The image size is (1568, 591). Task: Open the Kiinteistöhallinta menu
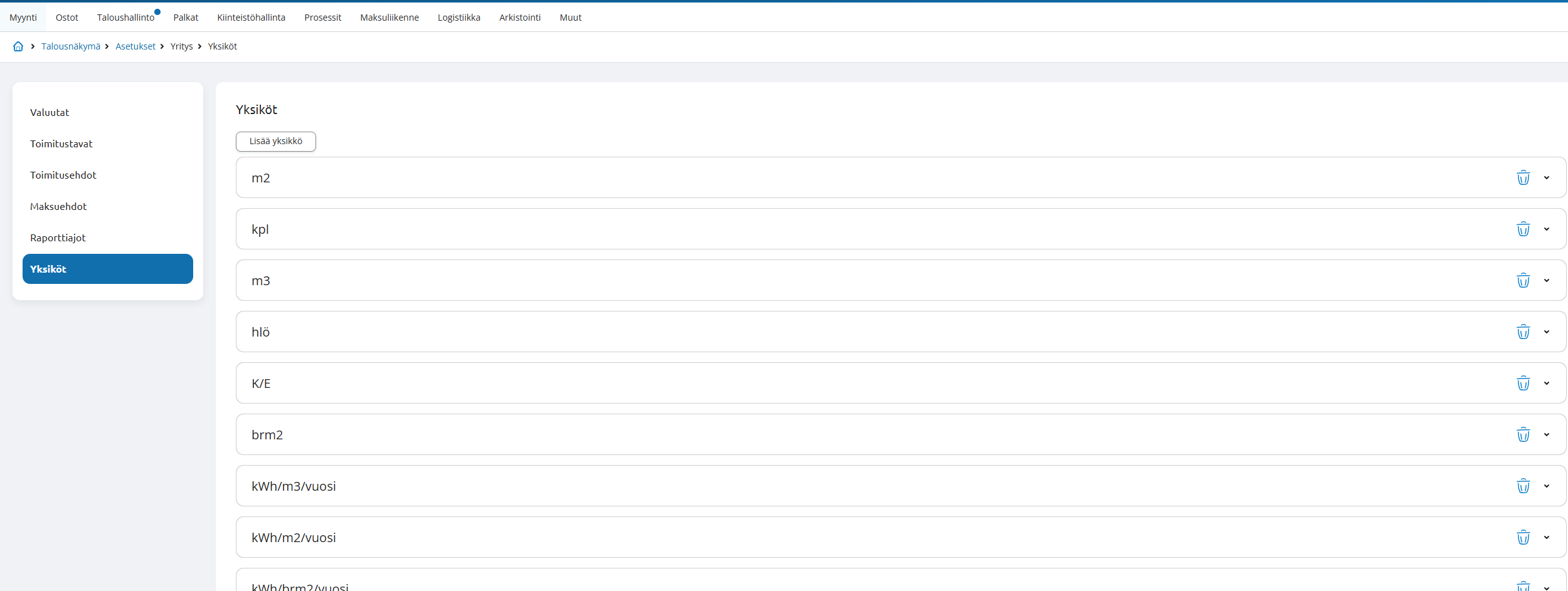(251, 18)
